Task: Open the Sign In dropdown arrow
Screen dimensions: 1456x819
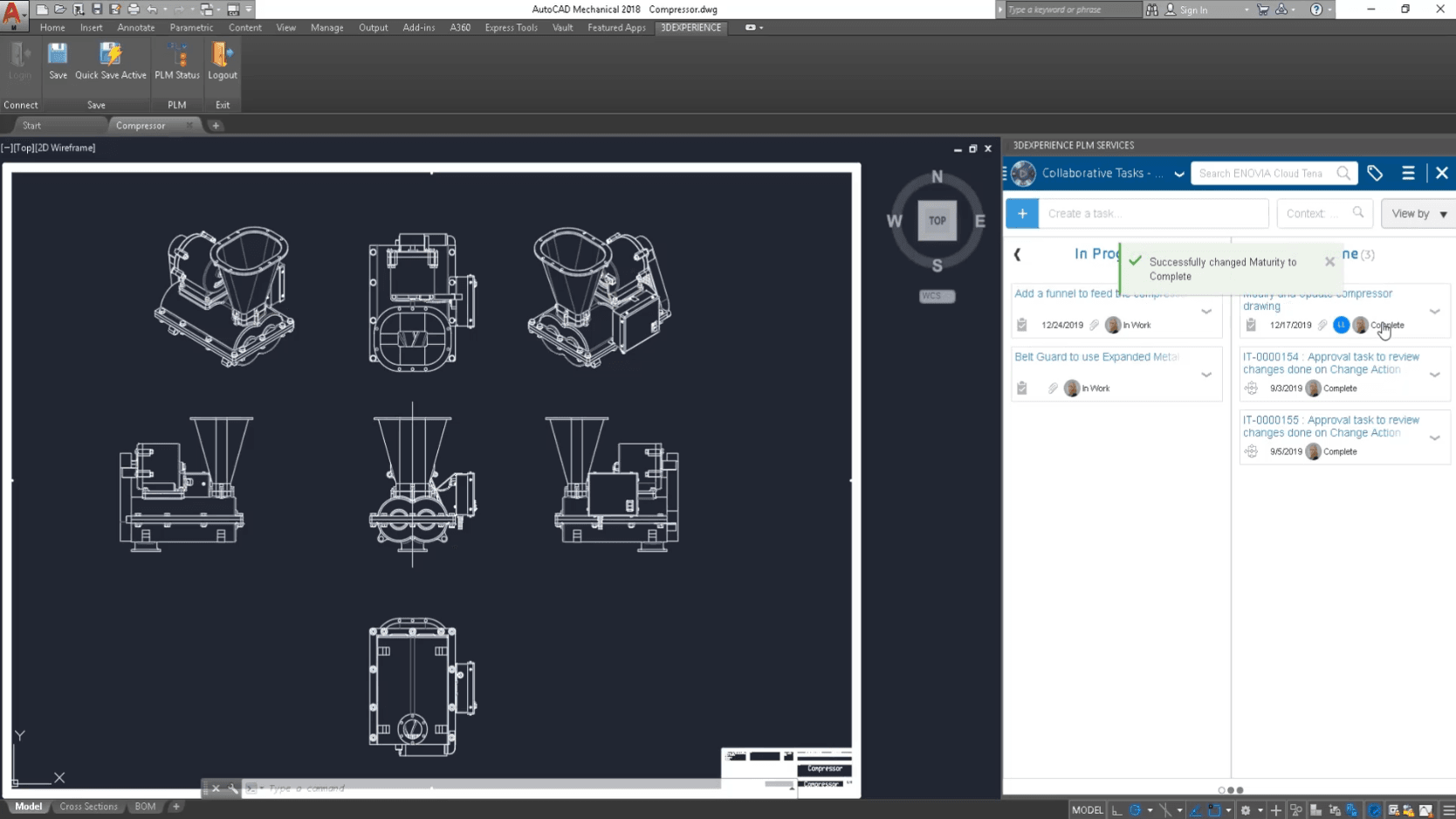Action: point(1247,10)
